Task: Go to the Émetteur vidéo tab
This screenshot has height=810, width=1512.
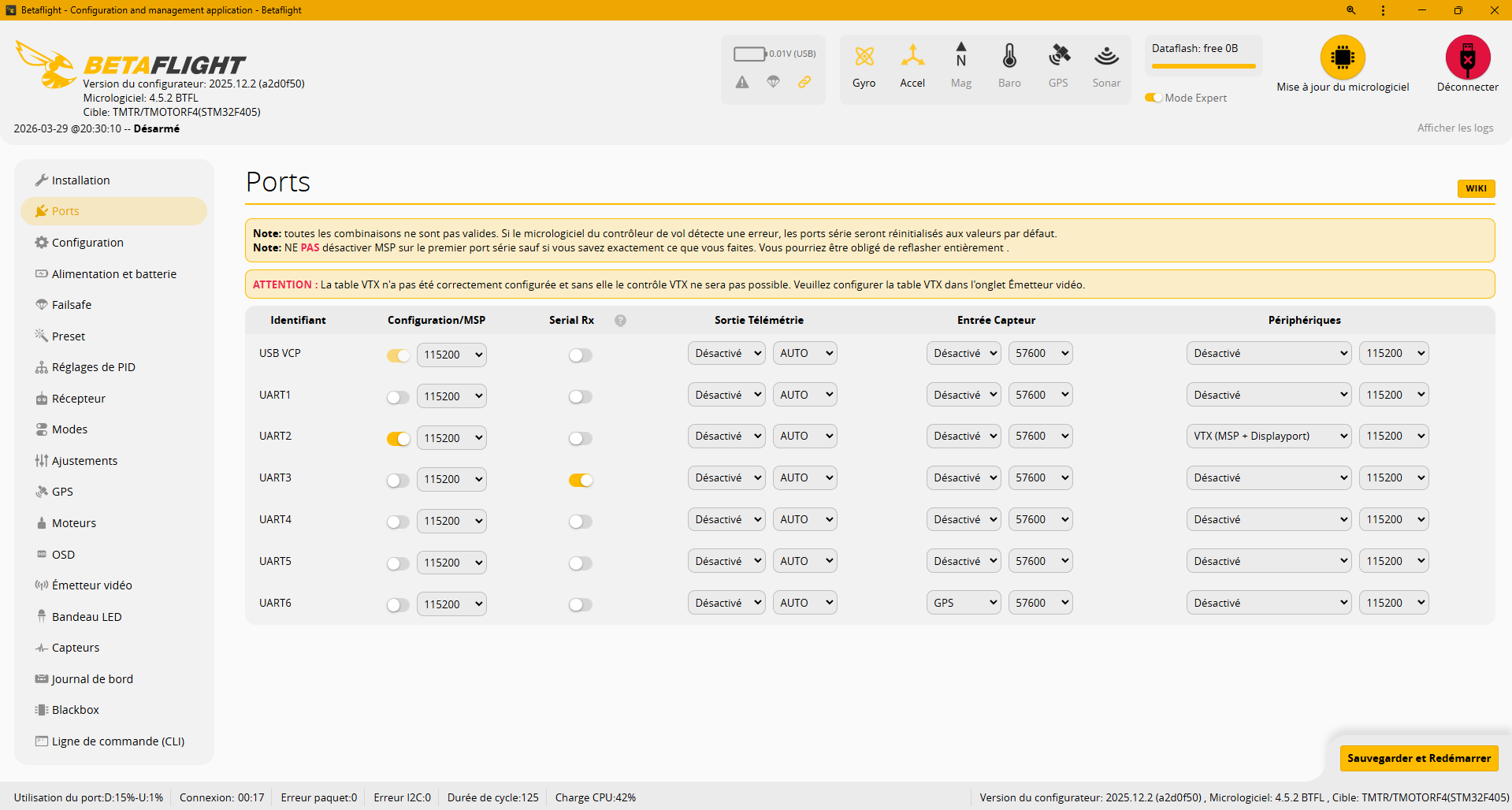Action: coord(91,585)
